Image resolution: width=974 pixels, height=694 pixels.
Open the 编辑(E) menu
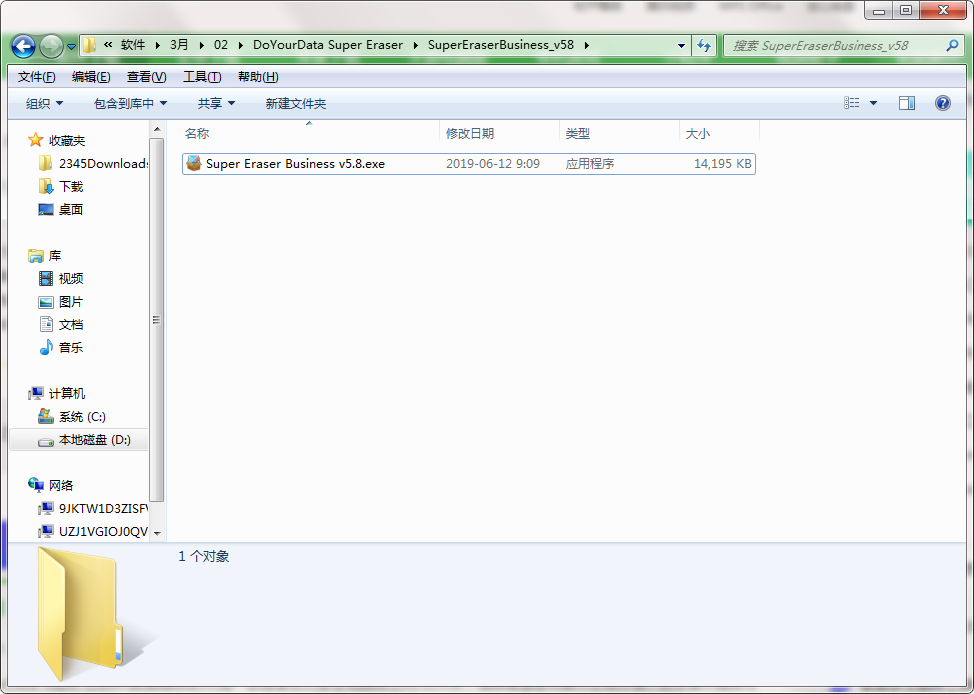(x=91, y=77)
